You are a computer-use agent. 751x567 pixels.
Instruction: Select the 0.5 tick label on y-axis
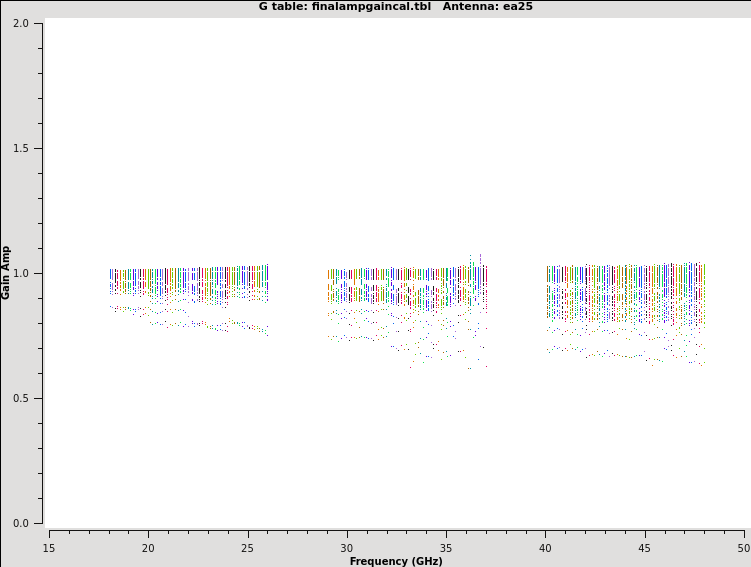20,398
